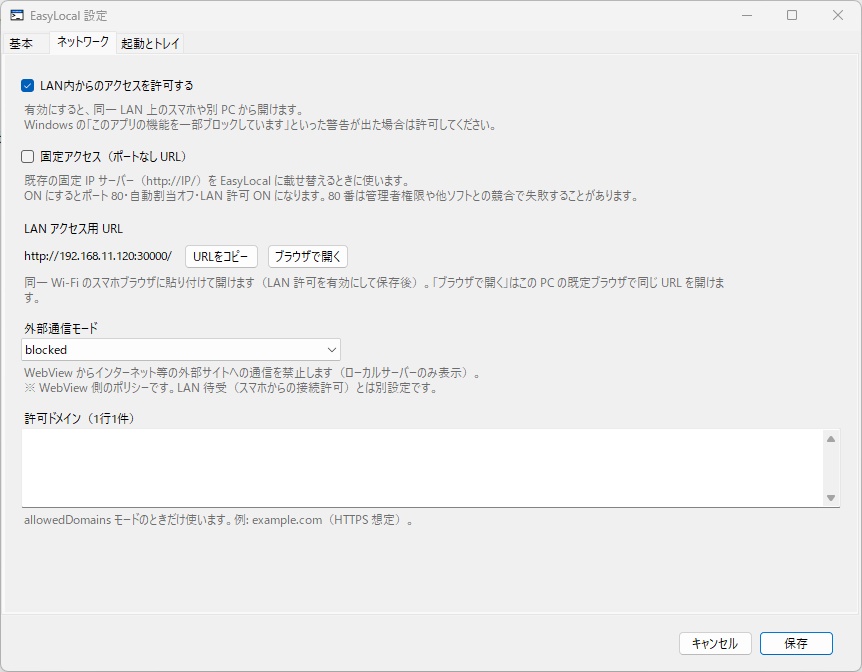Click the URLをコピー button
862x672 pixels.
(x=221, y=256)
